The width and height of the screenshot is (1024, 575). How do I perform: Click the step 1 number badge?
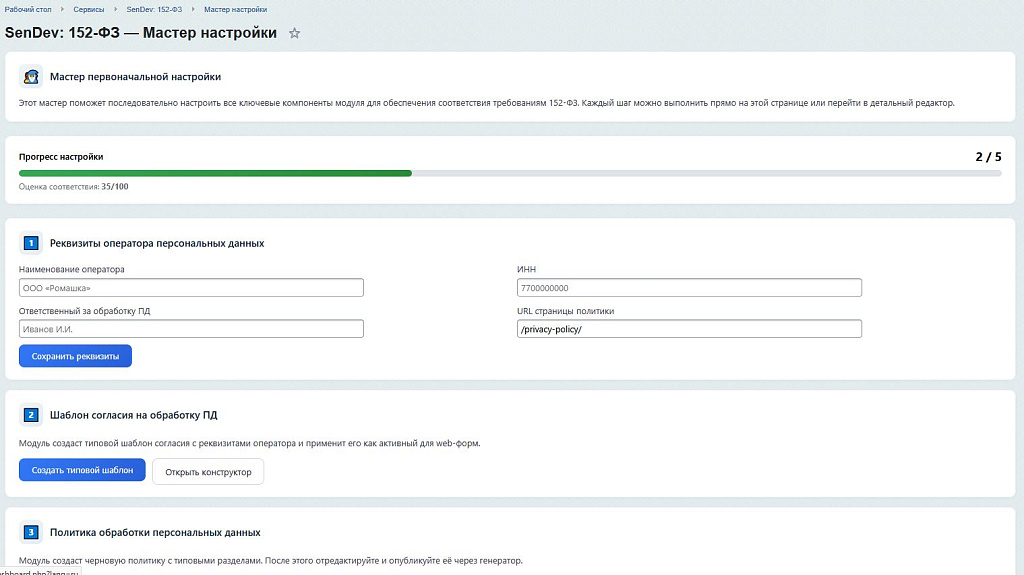point(31,243)
